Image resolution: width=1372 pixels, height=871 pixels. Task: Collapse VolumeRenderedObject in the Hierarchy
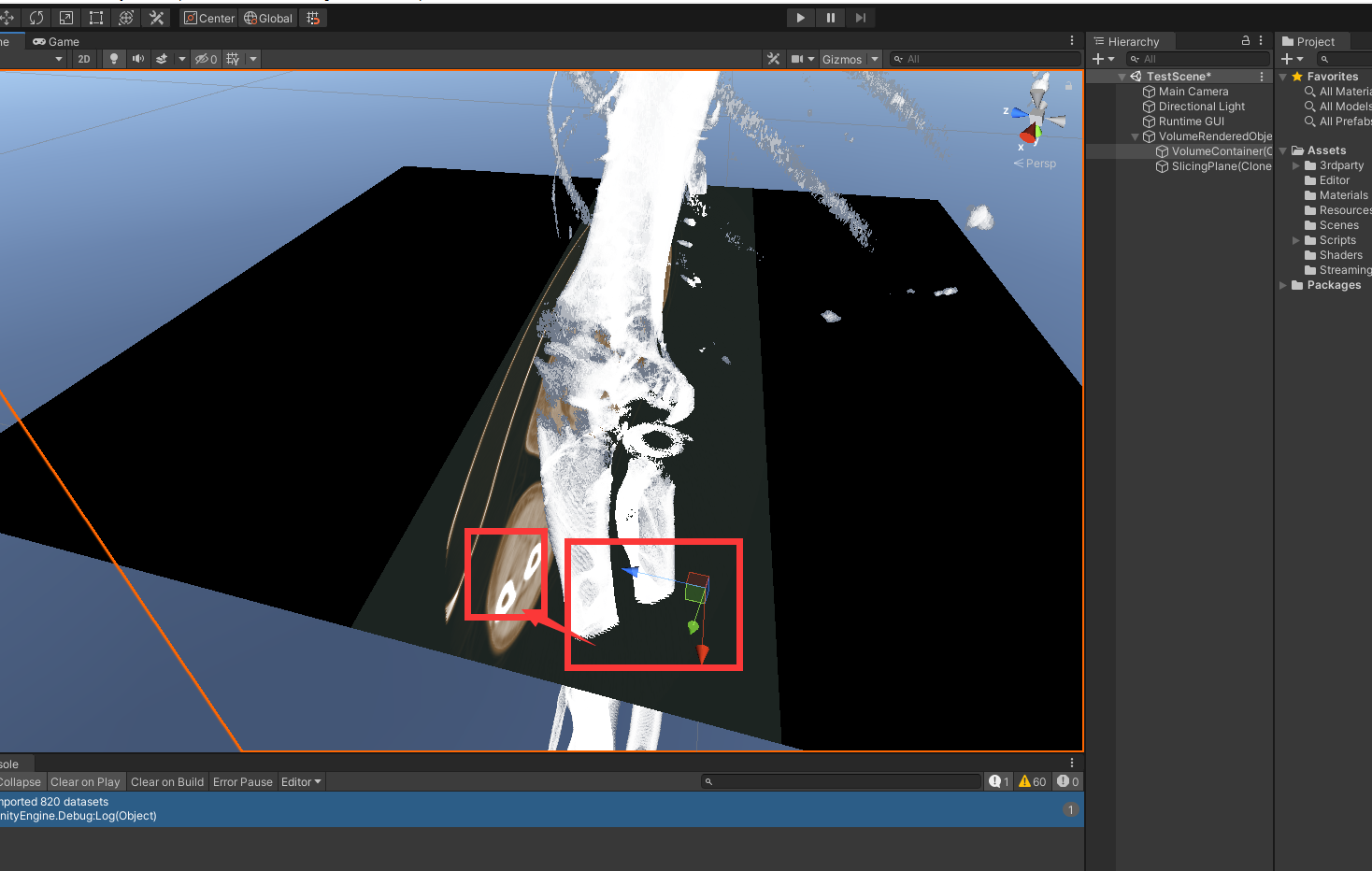1134,136
